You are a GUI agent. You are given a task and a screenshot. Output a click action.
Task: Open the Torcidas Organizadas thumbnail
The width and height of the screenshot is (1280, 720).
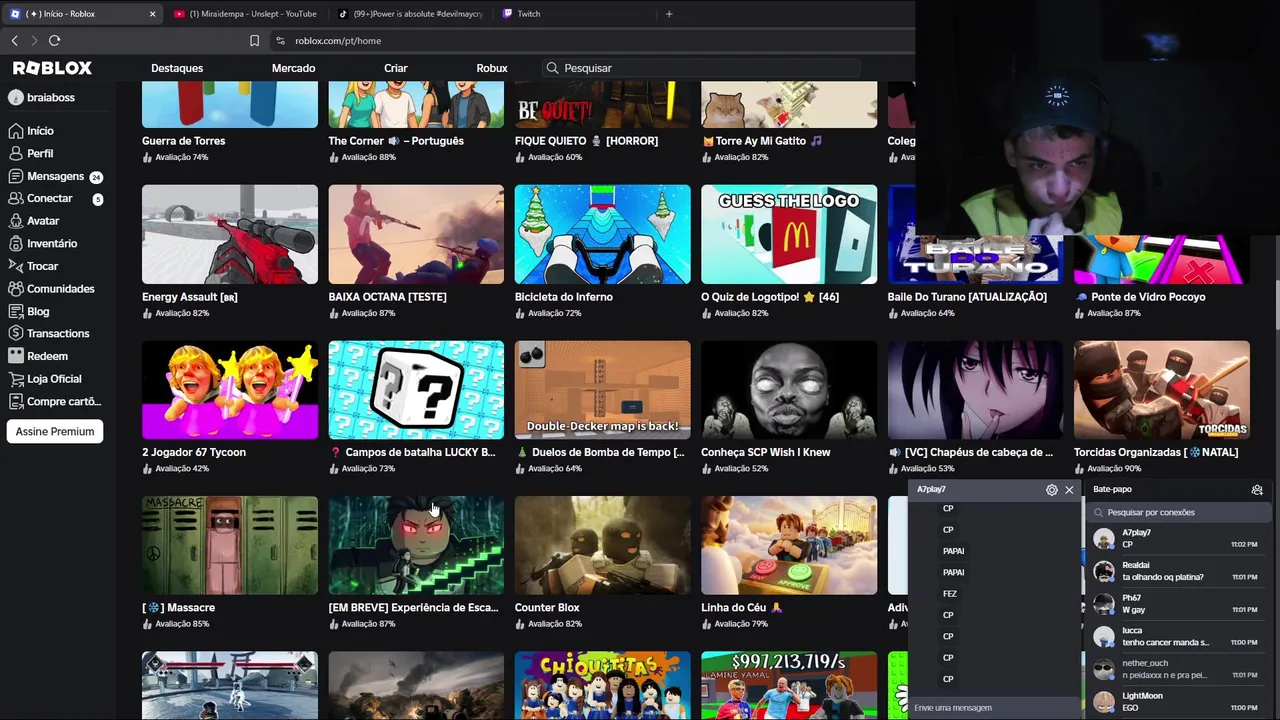(1162, 390)
